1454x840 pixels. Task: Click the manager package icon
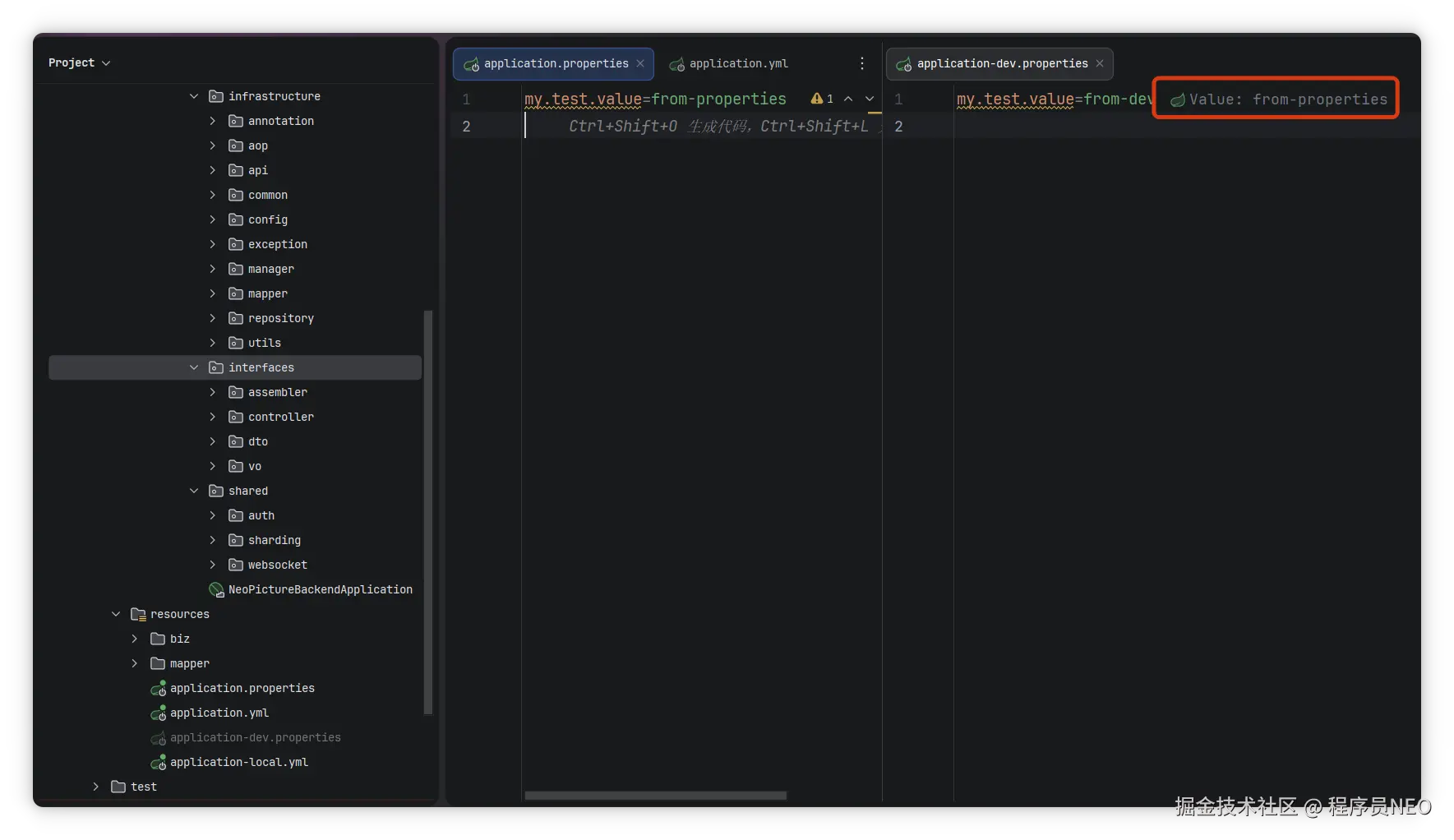click(236, 269)
